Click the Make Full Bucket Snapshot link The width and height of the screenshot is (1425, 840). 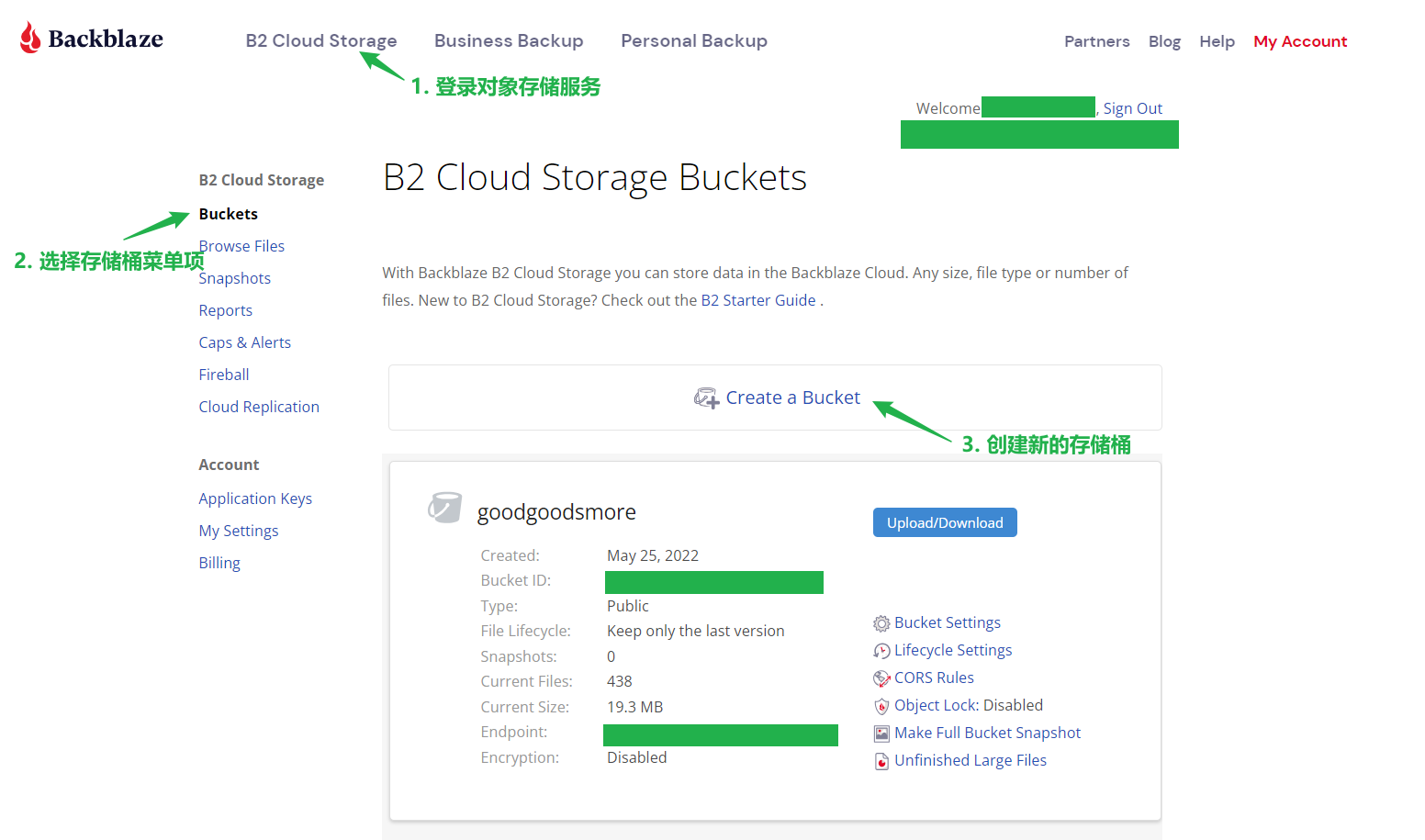988,733
